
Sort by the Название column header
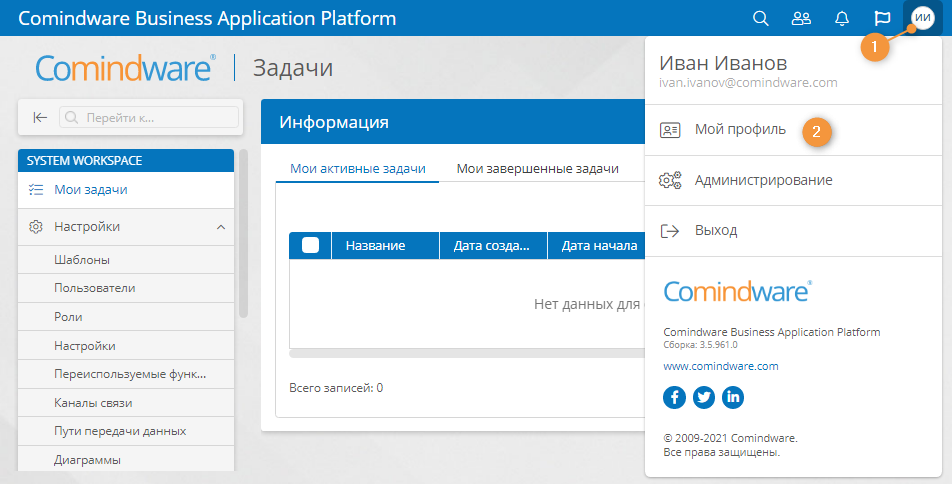click(385, 245)
